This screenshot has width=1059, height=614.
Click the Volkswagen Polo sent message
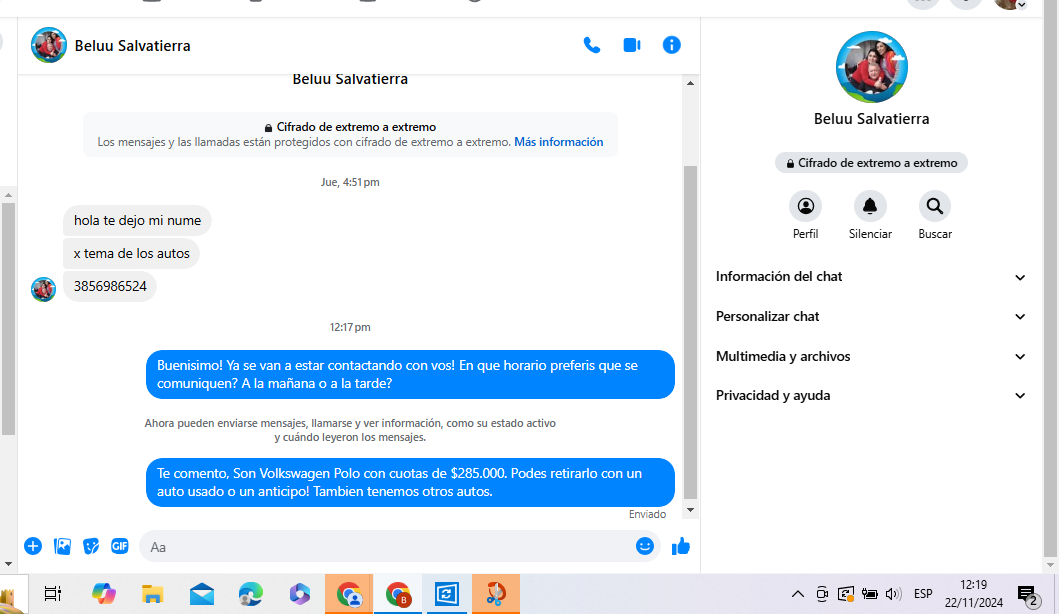(x=410, y=482)
